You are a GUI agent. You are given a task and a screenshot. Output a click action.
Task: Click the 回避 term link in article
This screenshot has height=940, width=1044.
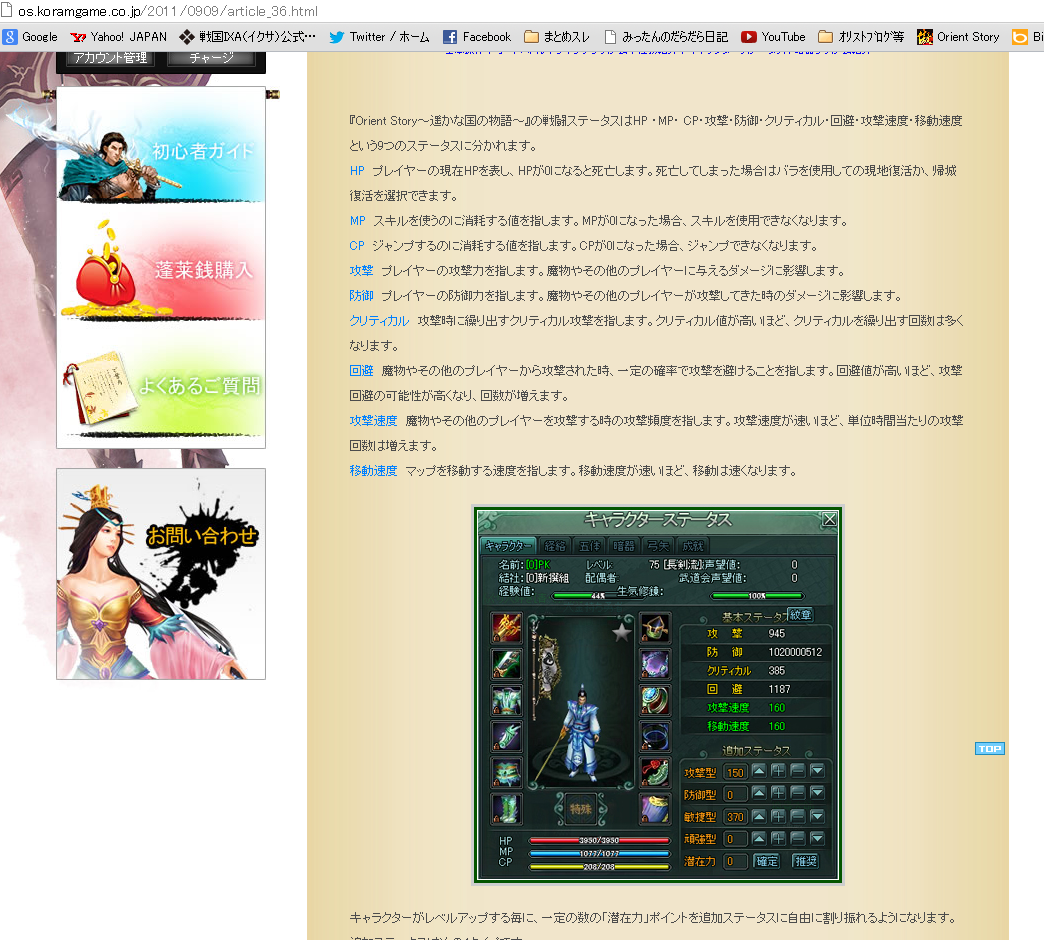coord(362,370)
